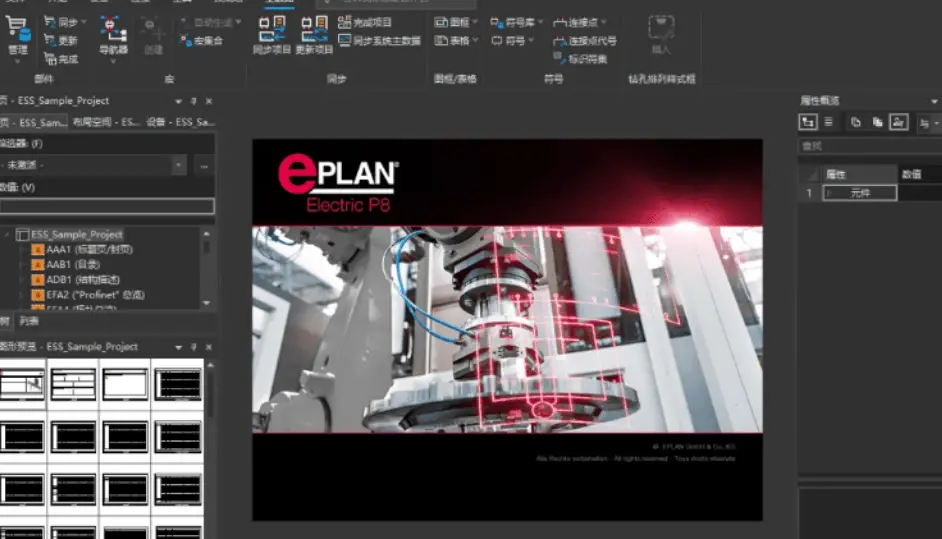The width and height of the screenshot is (942, 539).
Task: Open the 符号库 dropdown arrow
Action: (x=540, y=22)
